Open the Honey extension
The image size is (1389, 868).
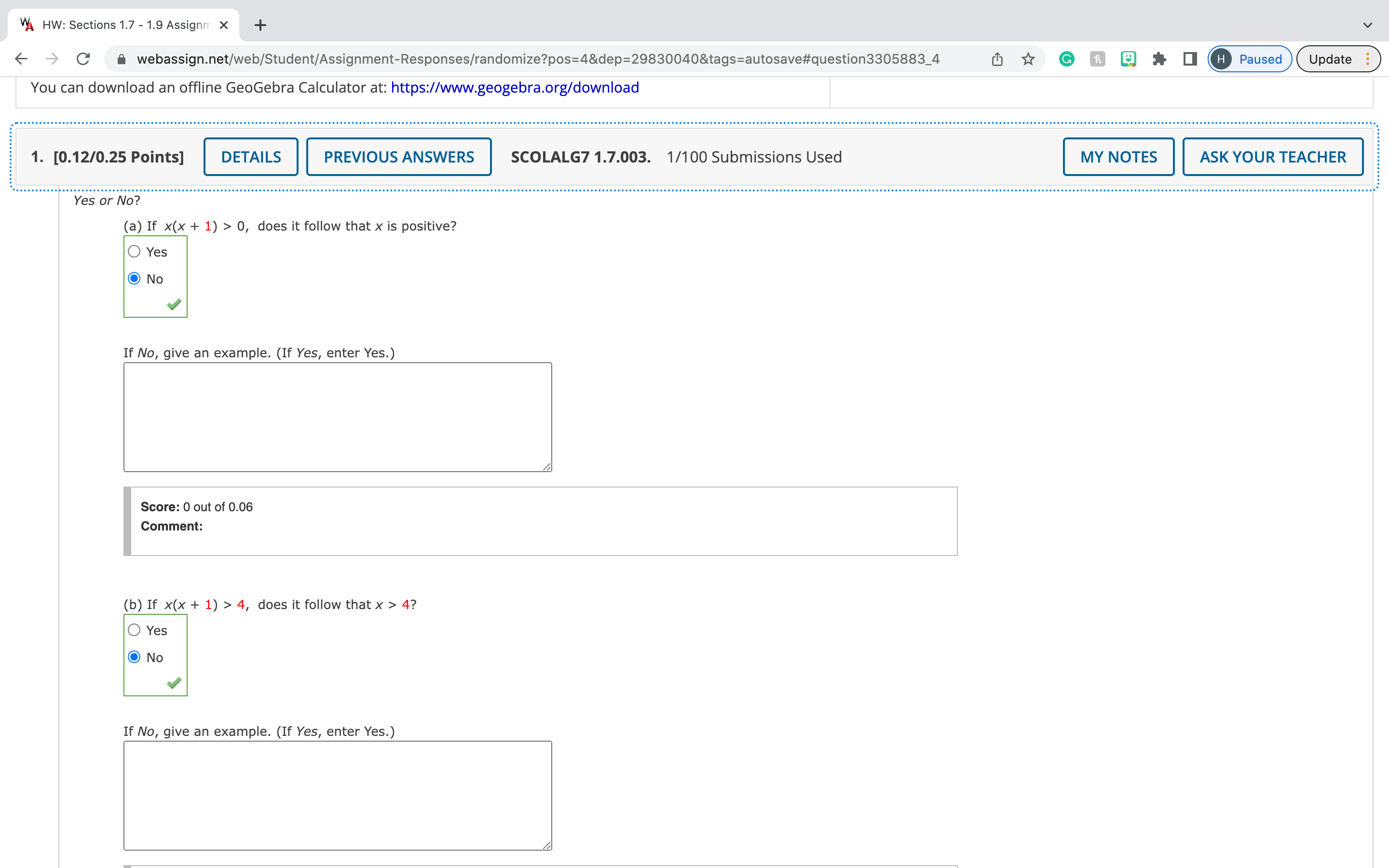click(1097, 58)
